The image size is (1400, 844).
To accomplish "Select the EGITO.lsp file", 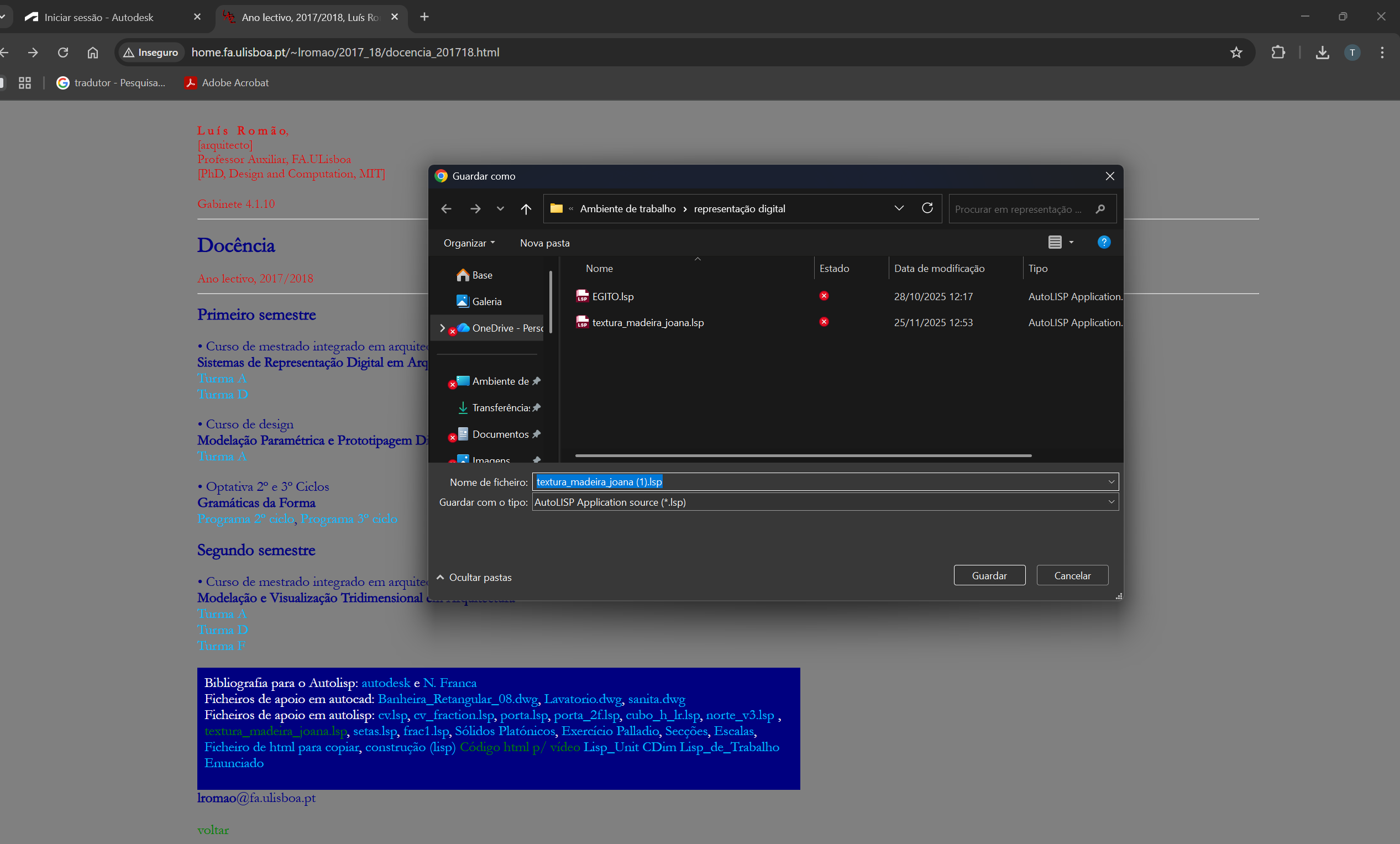I will coord(612,296).
